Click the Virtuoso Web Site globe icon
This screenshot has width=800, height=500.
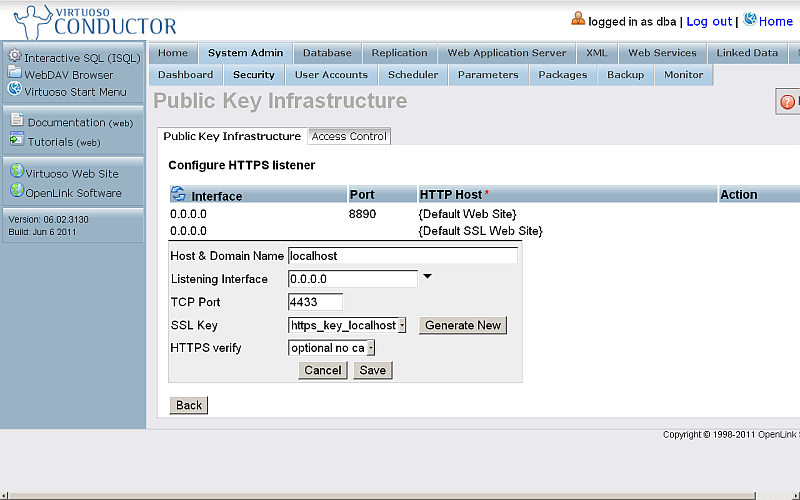(16, 172)
